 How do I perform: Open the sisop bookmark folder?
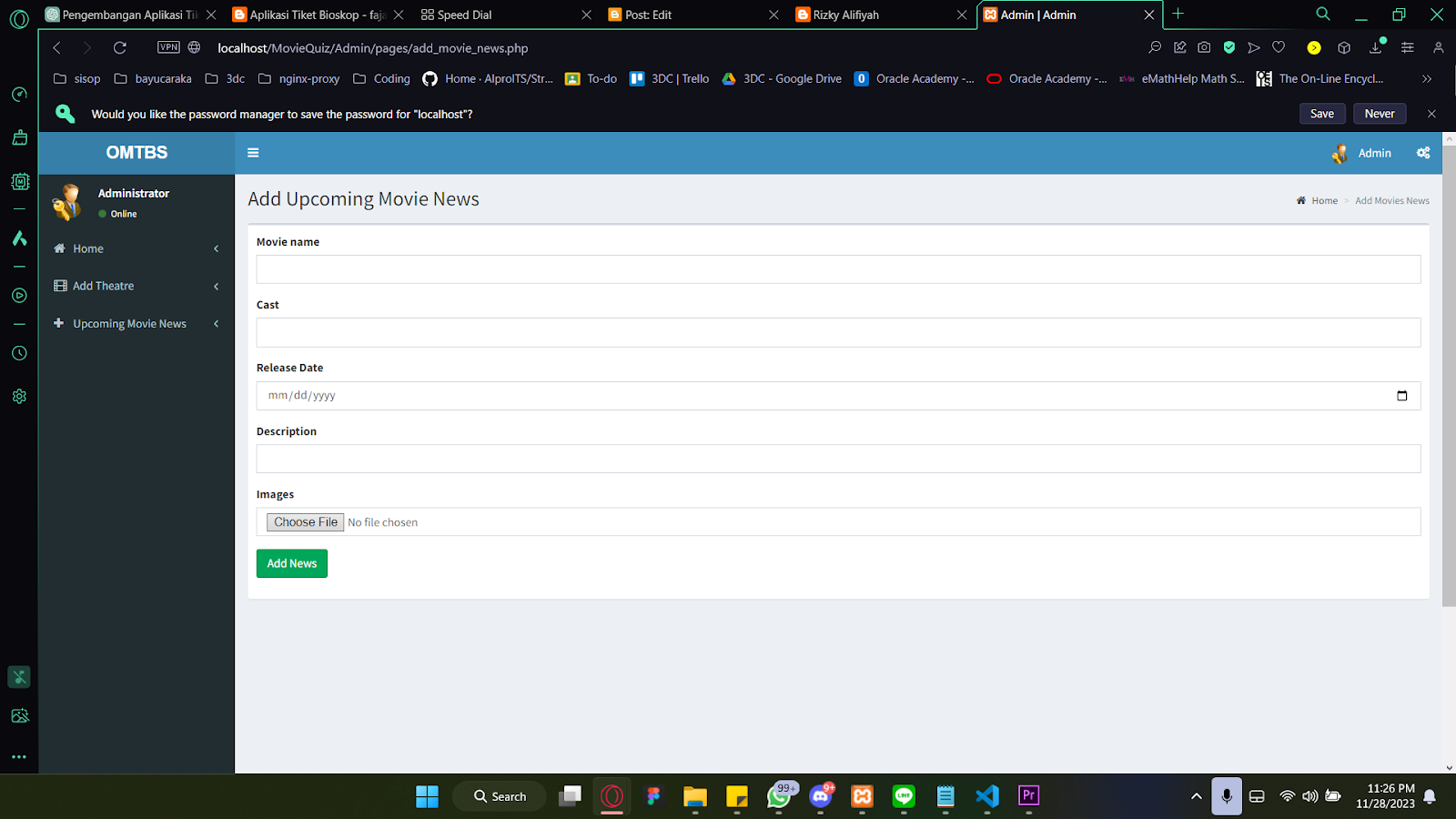pos(77,79)
